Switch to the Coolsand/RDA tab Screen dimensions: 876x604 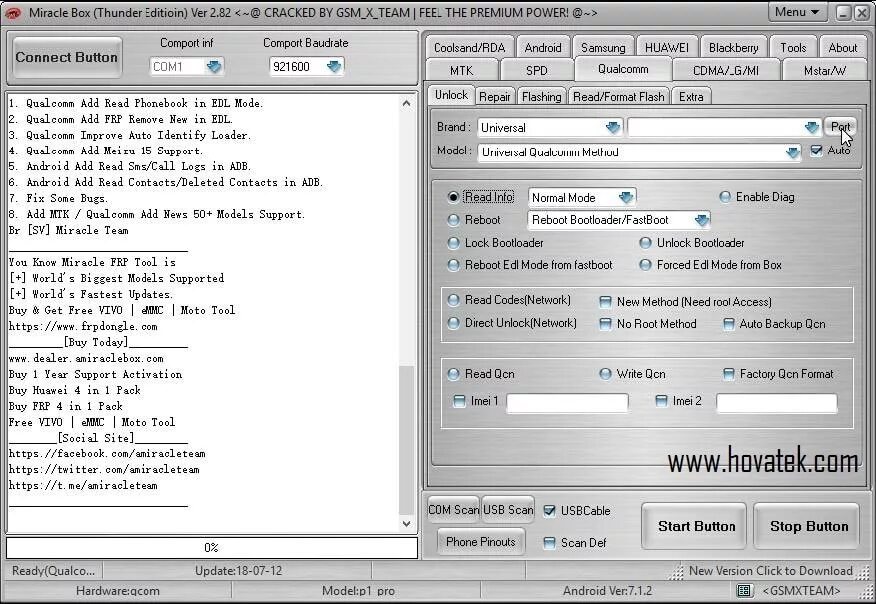click(469, 48)
